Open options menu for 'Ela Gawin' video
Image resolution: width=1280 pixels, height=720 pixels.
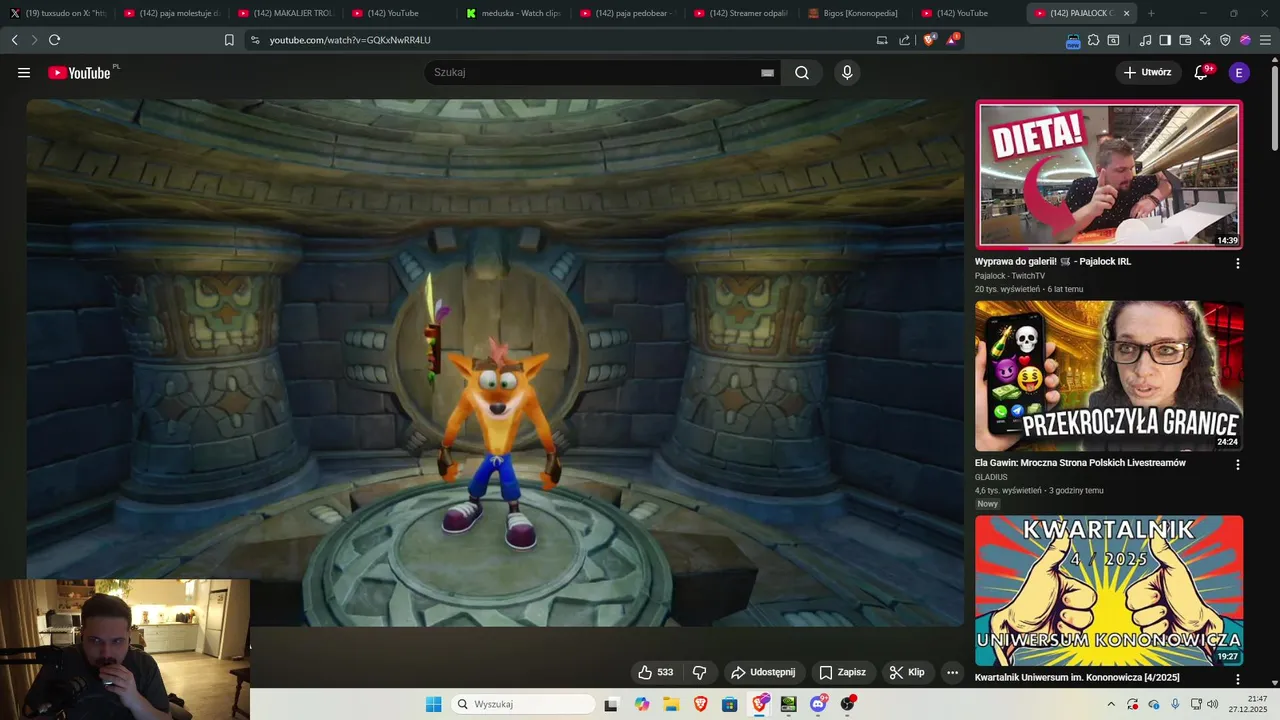1237,465
